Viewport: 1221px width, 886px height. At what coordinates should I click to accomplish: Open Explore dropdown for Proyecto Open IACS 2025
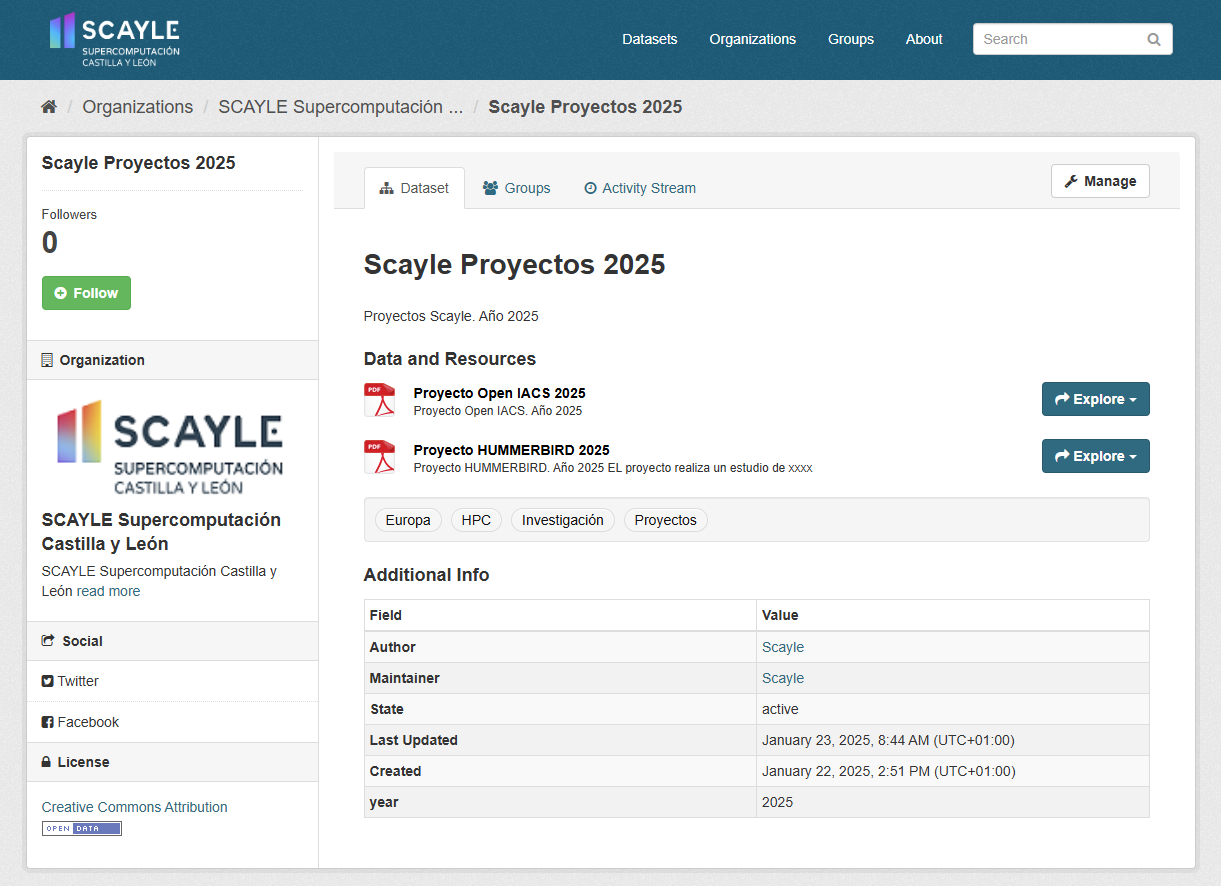1095,399
